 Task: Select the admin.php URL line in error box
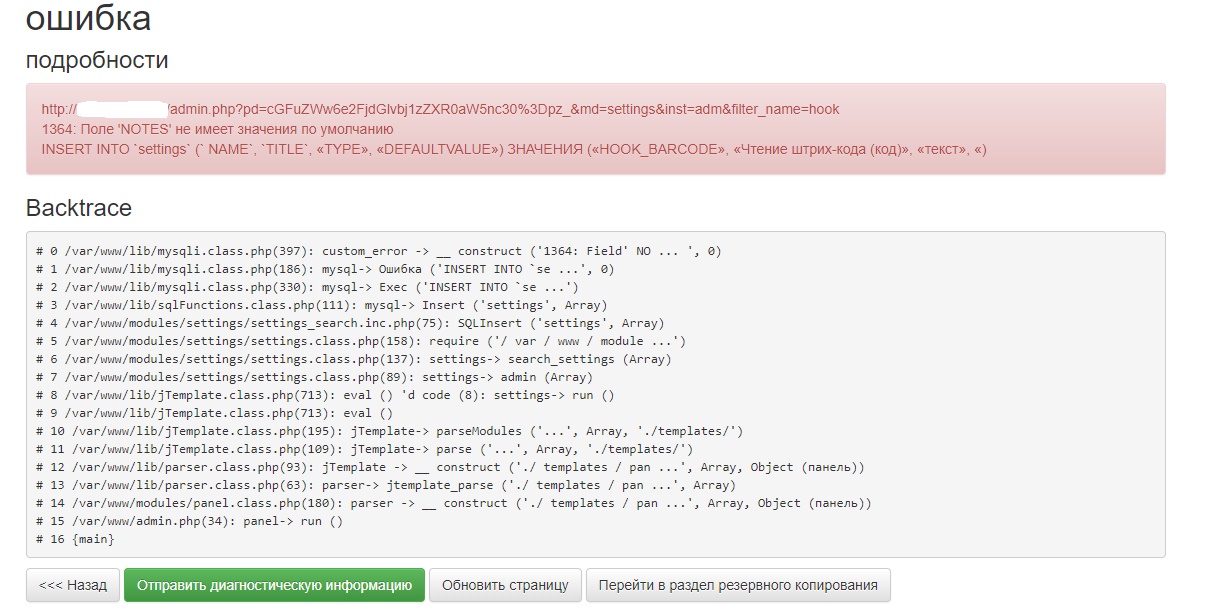pos(440,109)
